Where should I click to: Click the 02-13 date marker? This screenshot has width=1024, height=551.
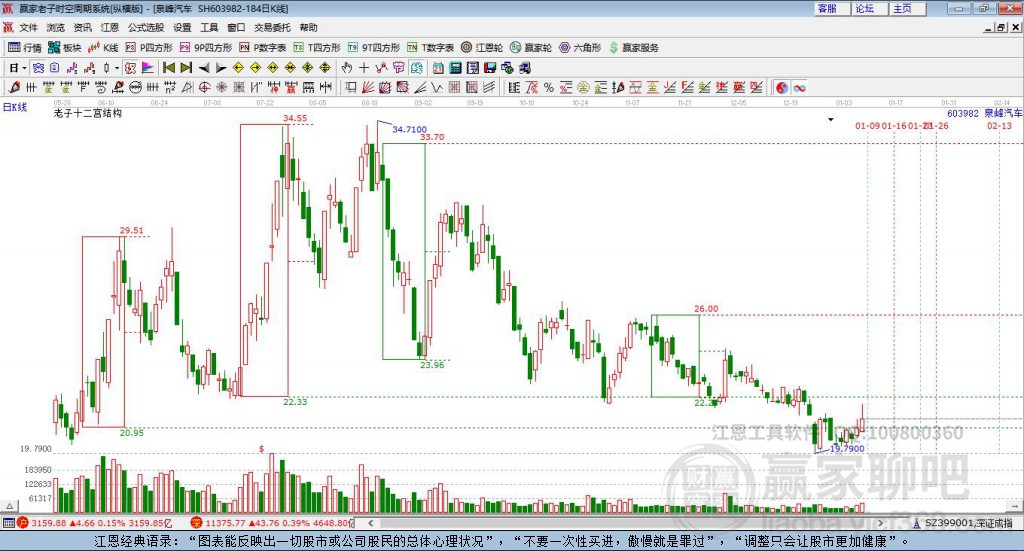click(x=999, y=125)
